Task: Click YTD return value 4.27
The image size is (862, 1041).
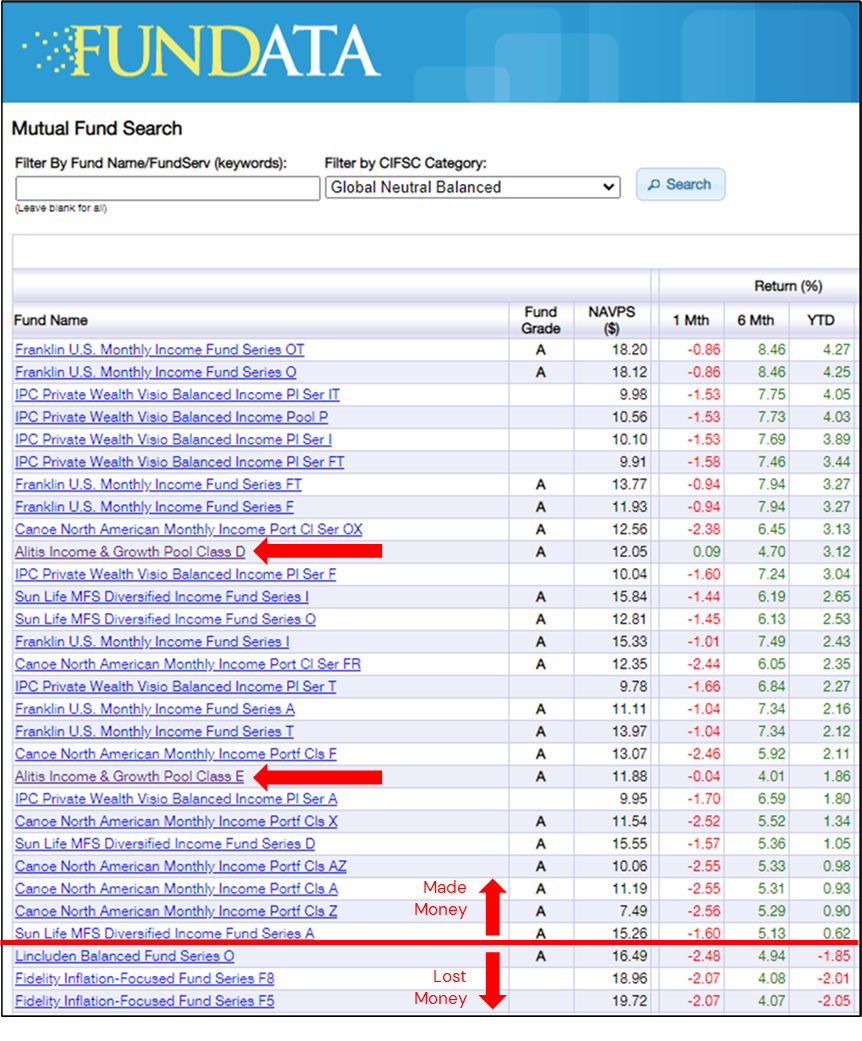Action: click(x=836, y=350)
